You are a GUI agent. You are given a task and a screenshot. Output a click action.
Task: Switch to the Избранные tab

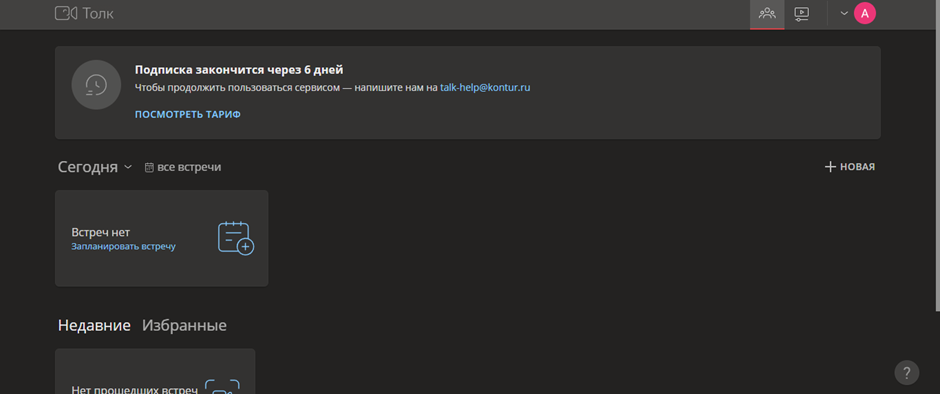point(184,326)
